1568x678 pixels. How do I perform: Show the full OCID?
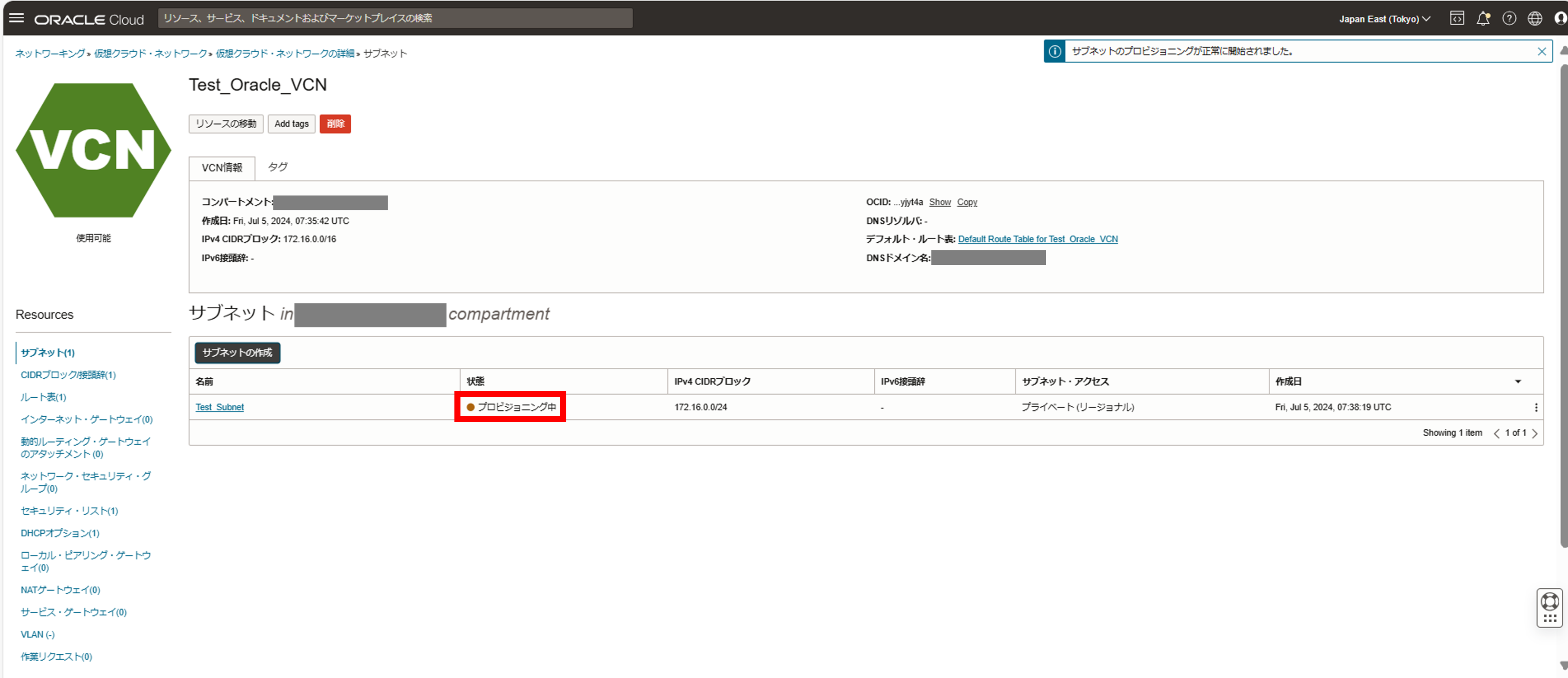(940, 203)
